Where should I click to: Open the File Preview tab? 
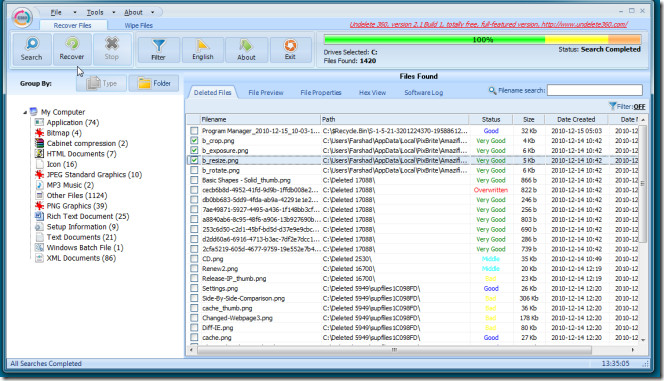(x=266, y=93)
